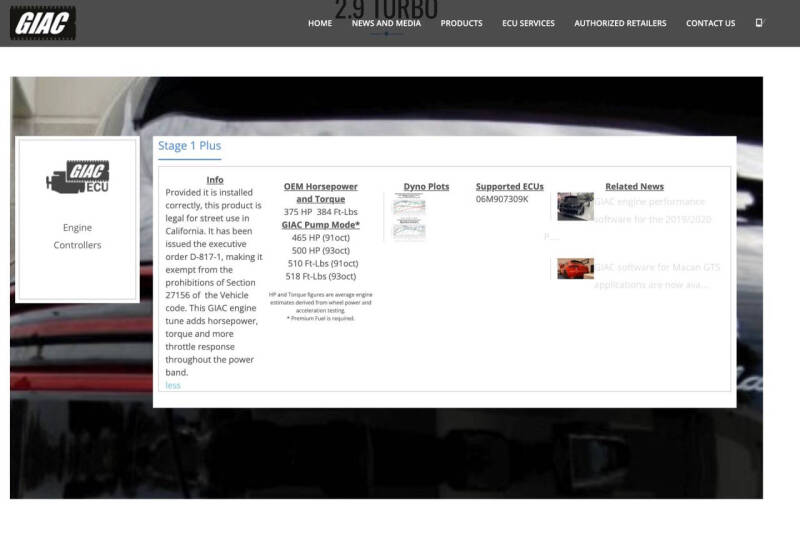
Task: Click OEM Horsepower and Torque heading
Action: [320, 193]
